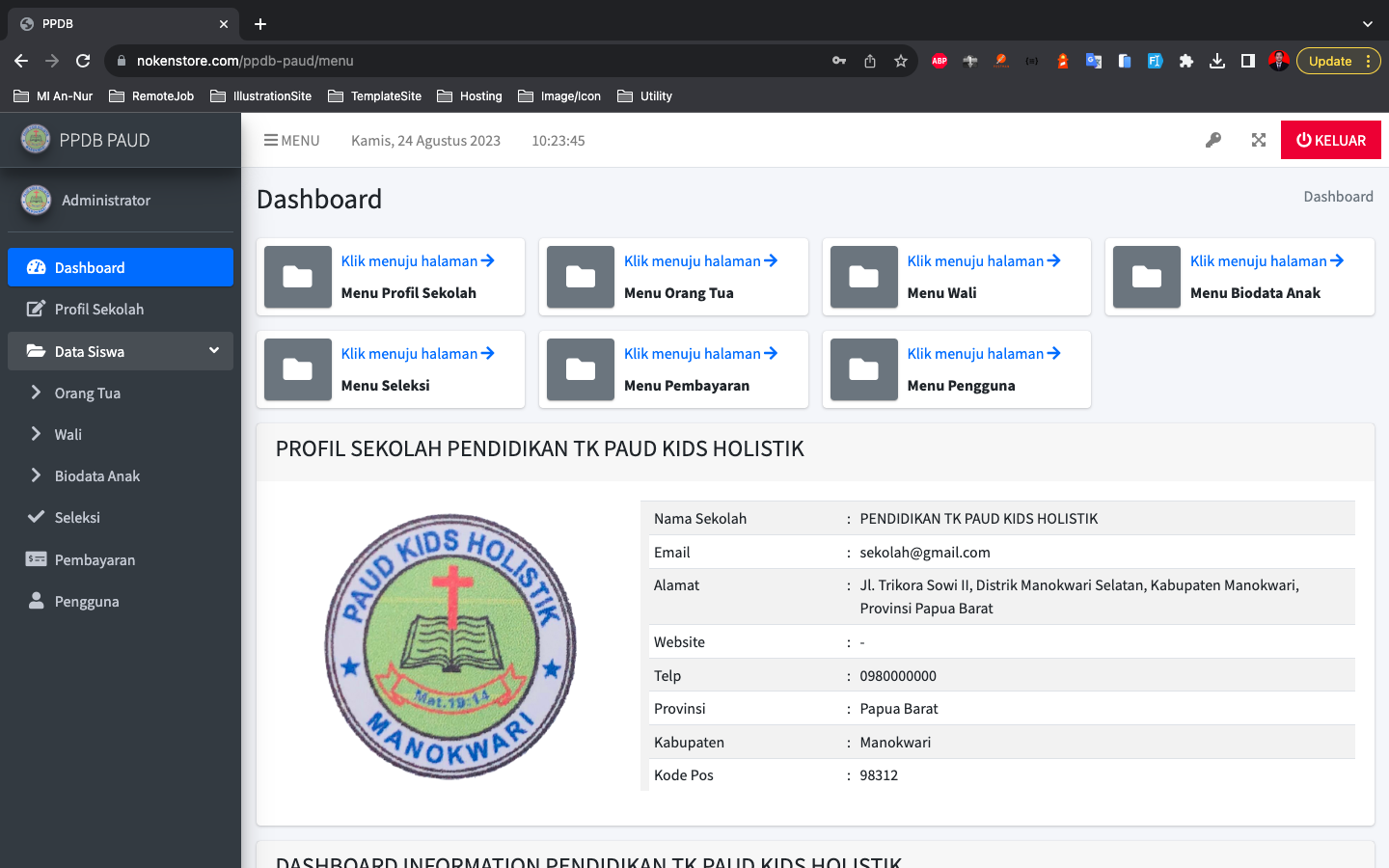Click the folder icon for Menu Pembayaran
This screenshot has width=1389, height=868.
click(581, 369)
